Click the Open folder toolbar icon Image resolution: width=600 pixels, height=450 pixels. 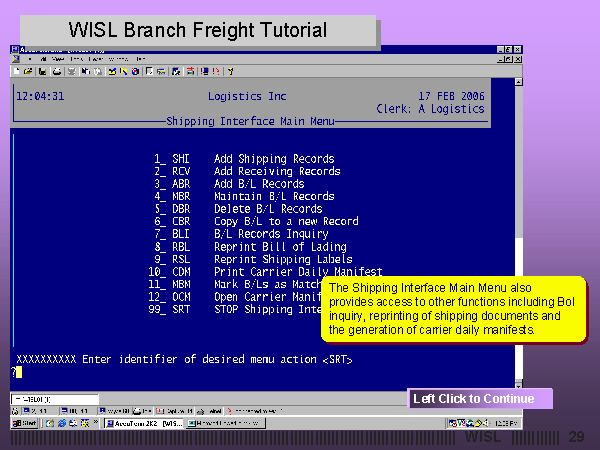tap(29, 72)
